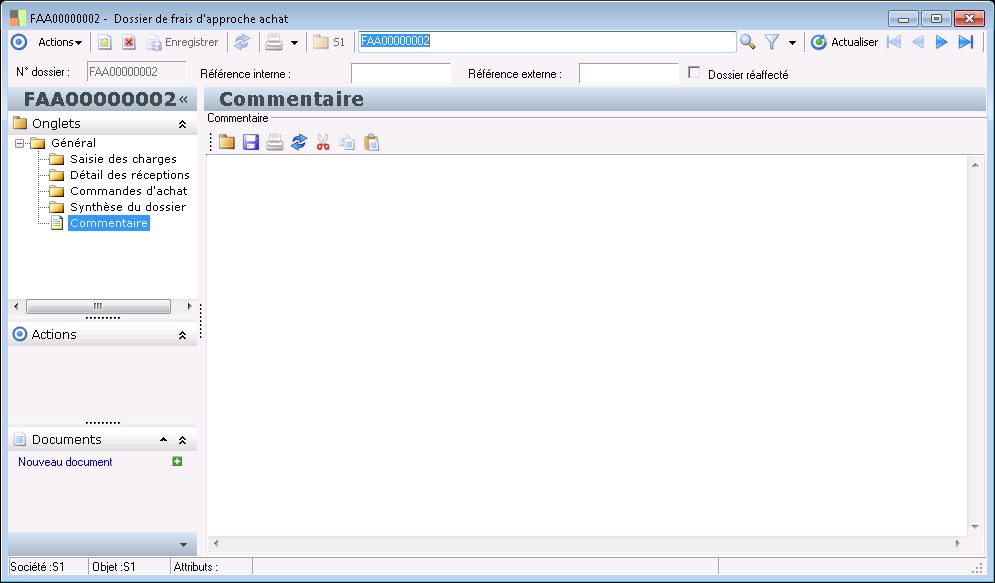Click the Objet :S1 status bar entry
The image size is (995, 583).
click(x=114, y=567)
